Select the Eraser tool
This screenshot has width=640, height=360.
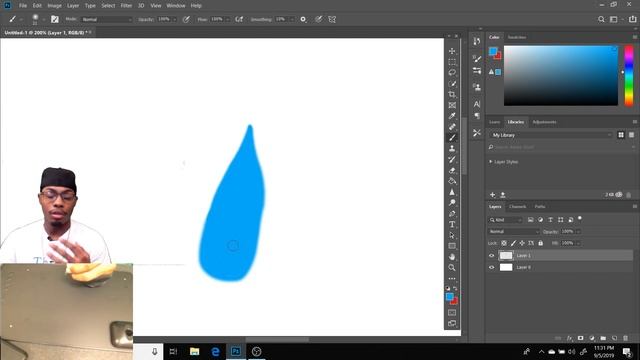pyautogui.click(x=452, y=170)
